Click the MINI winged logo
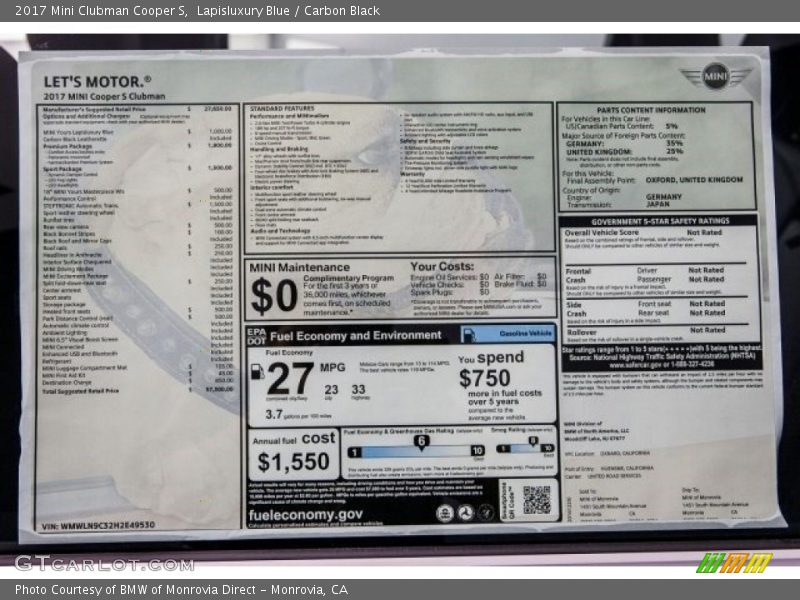Viewport: 800px width, 600px height. point(715,77)
